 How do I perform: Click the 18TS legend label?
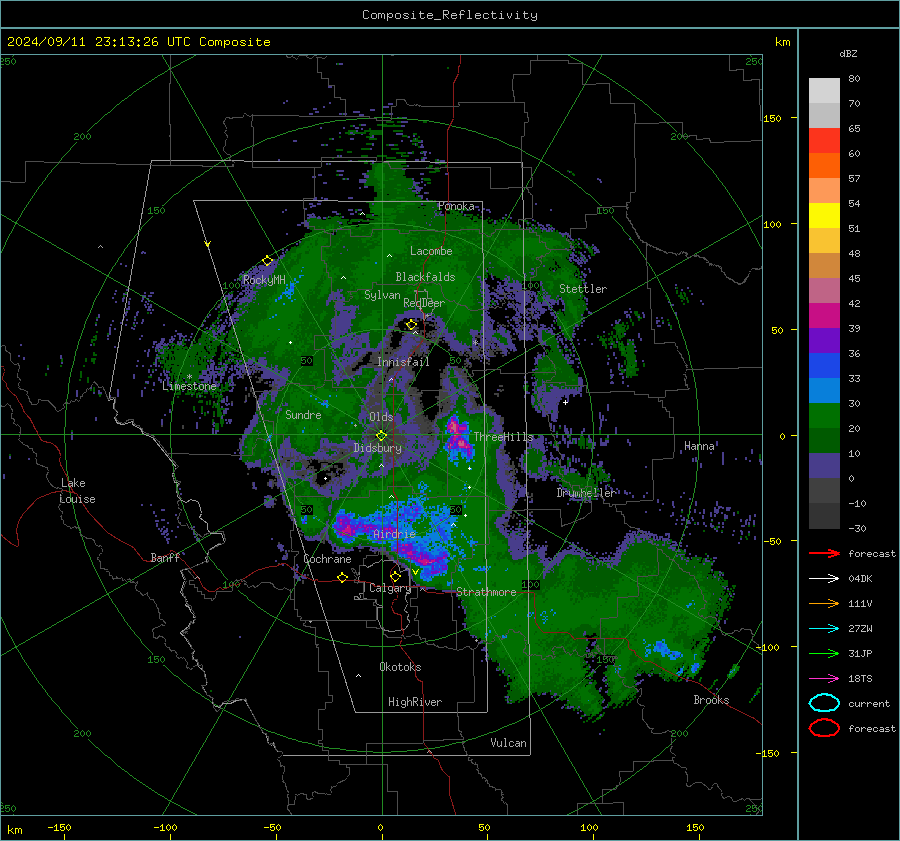[x=860, y=679]
